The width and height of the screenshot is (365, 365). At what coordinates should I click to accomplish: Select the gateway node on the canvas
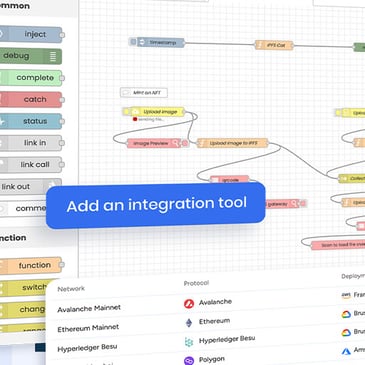282,203
